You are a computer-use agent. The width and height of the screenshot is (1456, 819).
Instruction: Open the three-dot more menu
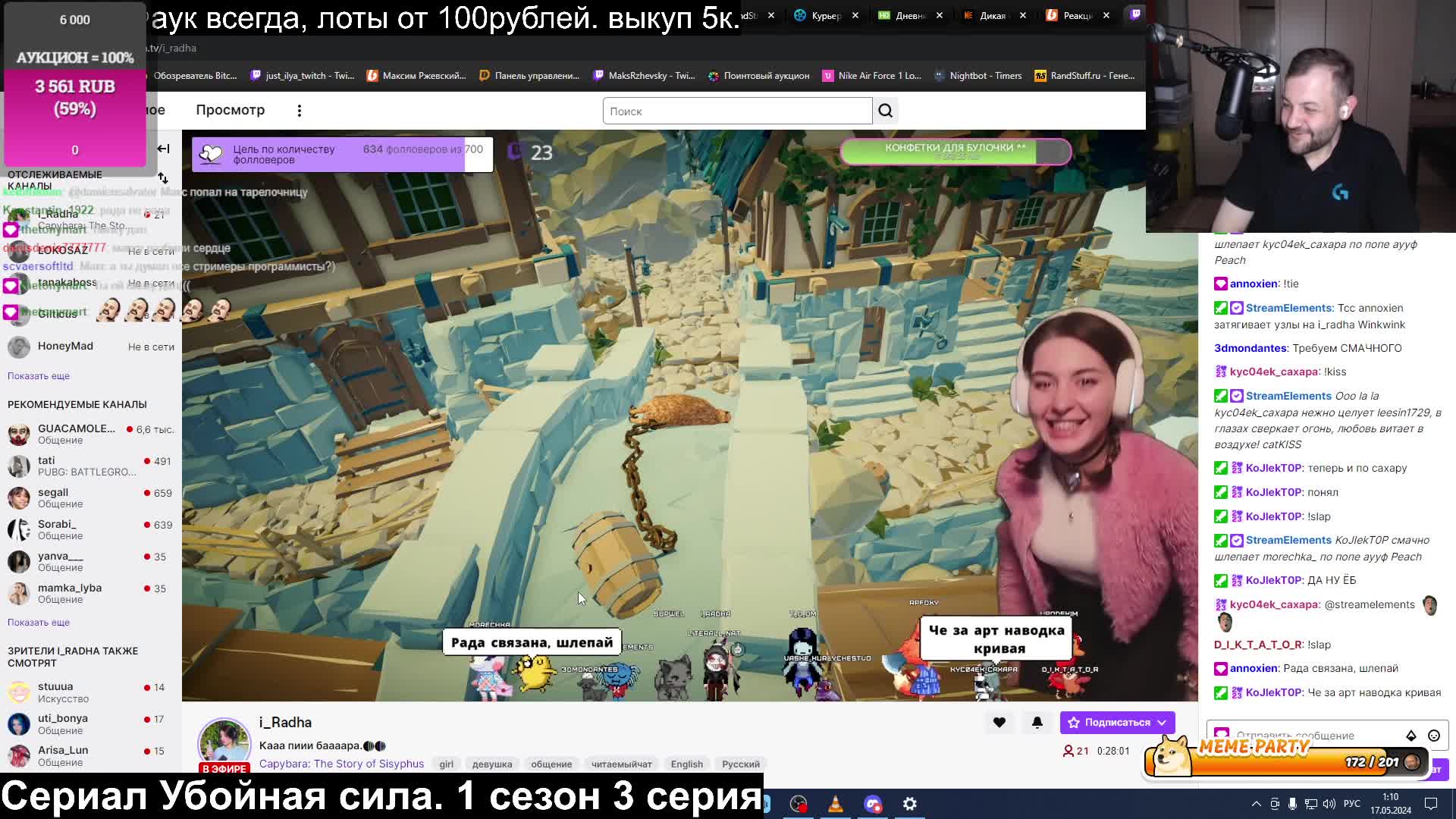pos(300,111)
